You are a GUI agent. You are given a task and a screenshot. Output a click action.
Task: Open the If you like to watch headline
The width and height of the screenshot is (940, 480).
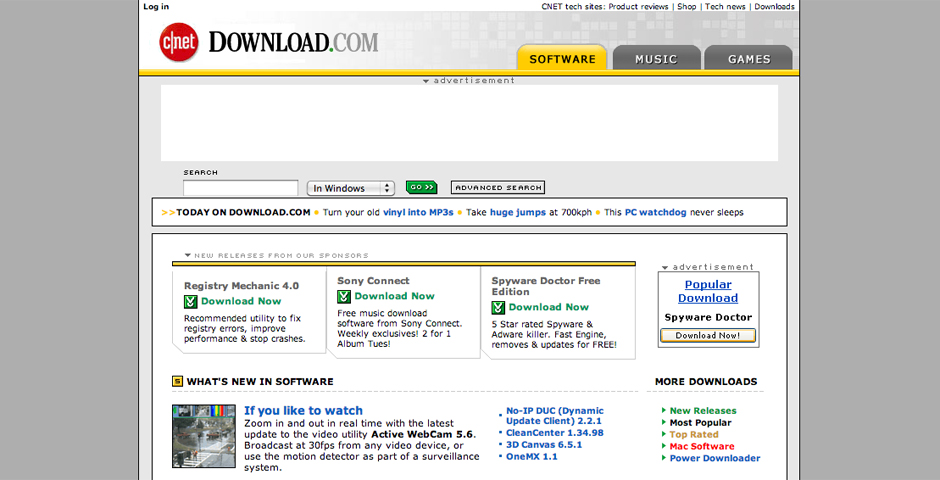(303, 410)
